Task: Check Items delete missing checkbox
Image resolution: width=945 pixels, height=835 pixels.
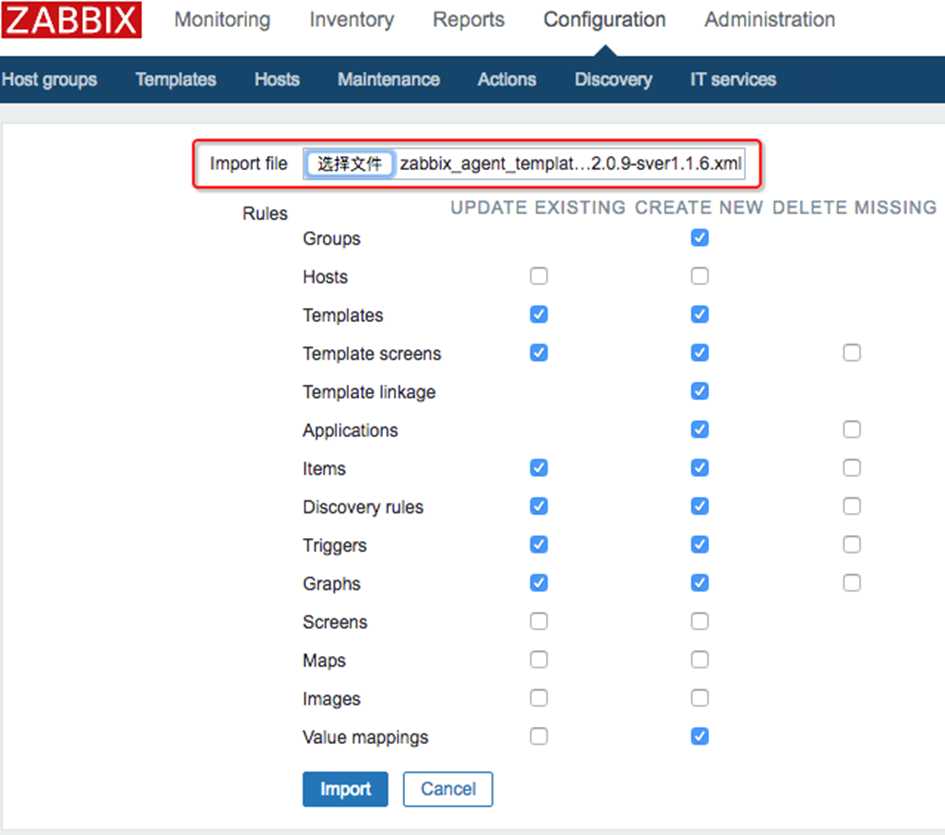Action: (852, 468)
